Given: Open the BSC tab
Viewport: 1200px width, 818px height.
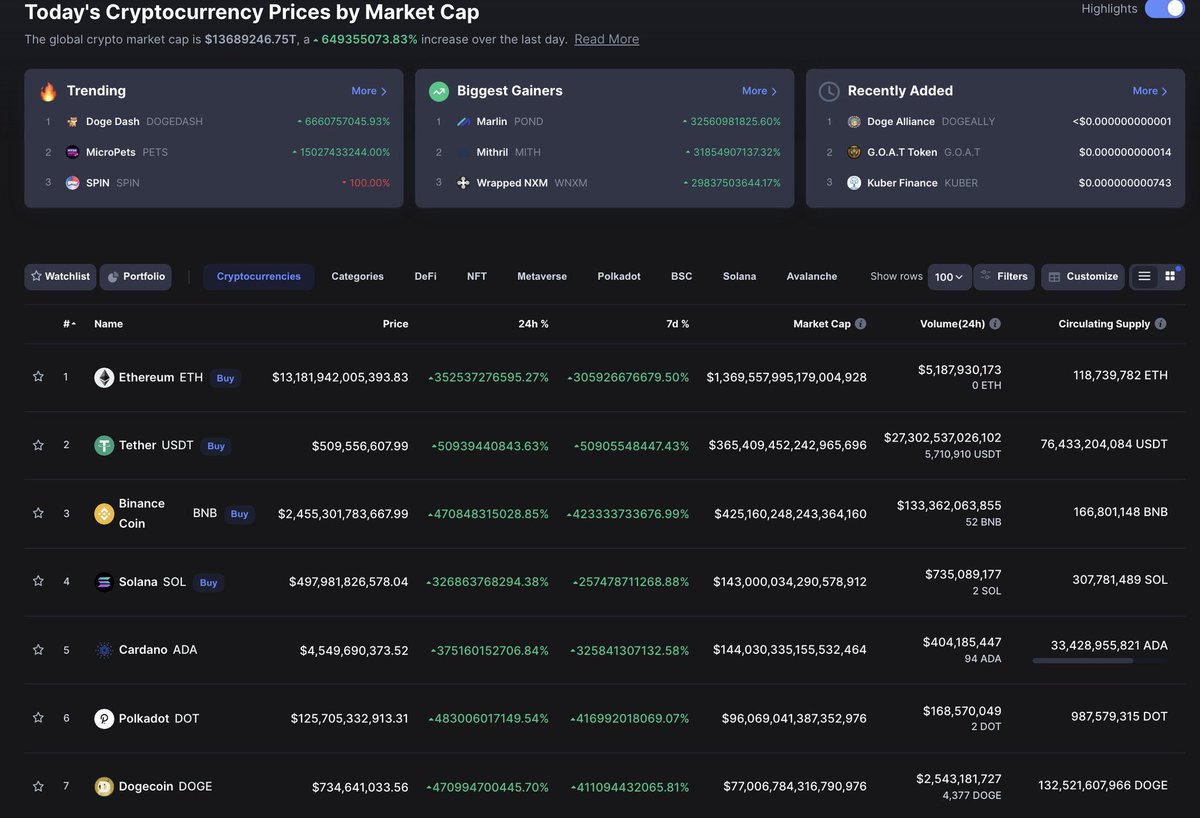Looking at the screenshot, I should 681,277.
